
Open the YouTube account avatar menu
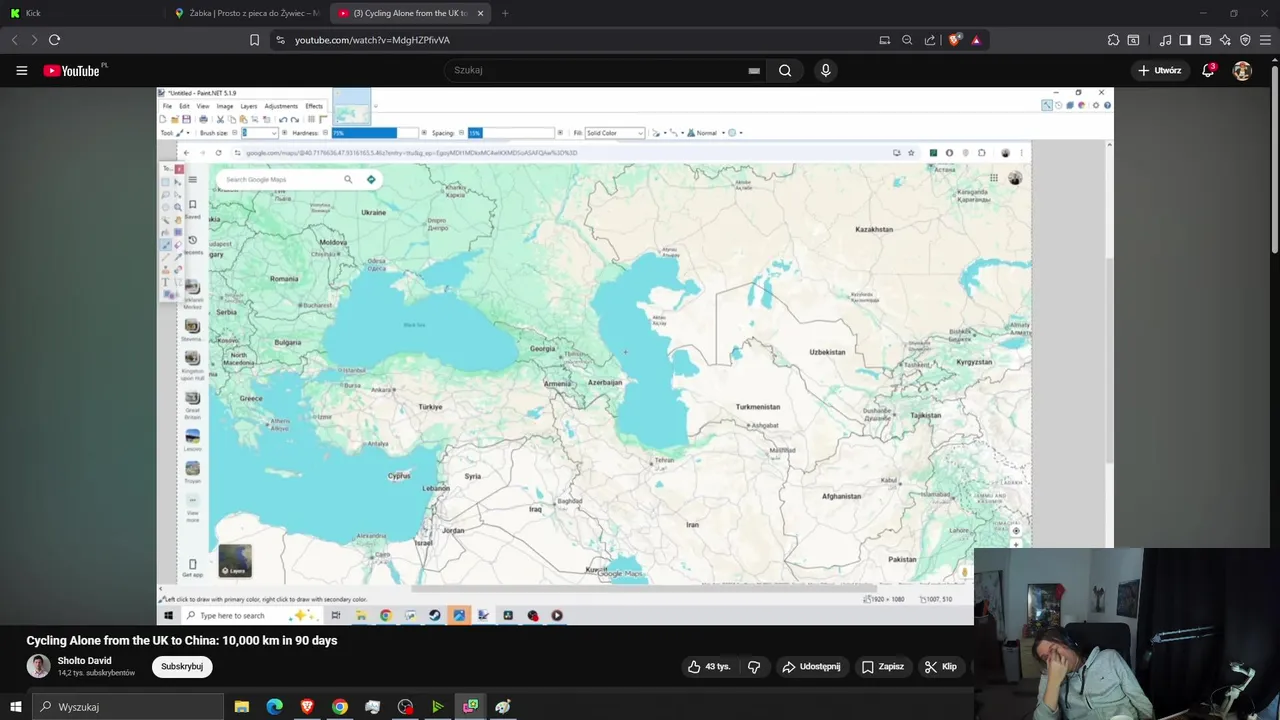1242,70
